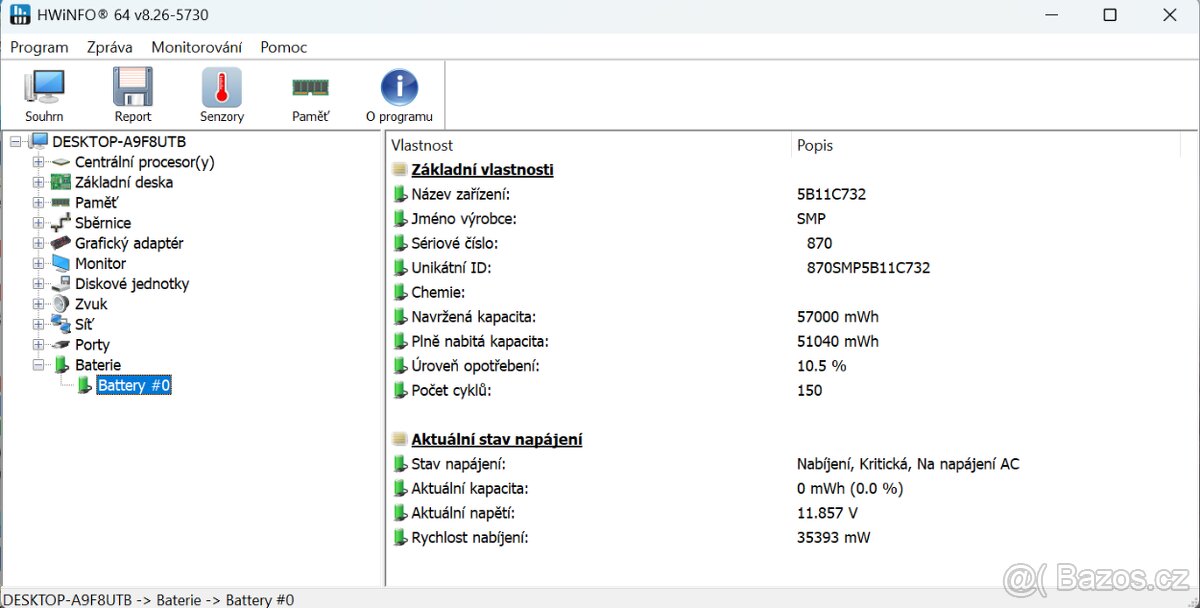Expand the Základní deska node
1200x608 pixels.
(x=38, y=183)
